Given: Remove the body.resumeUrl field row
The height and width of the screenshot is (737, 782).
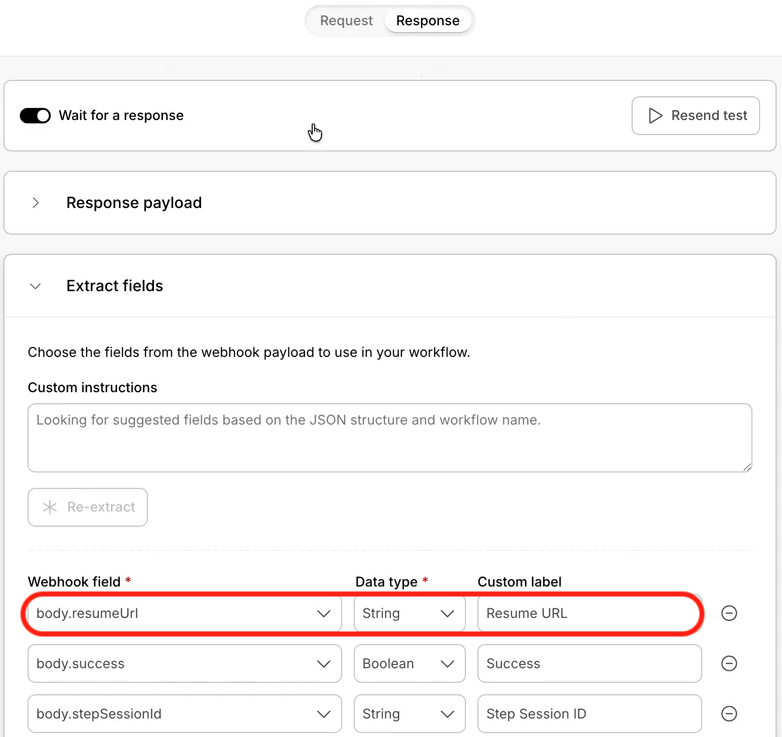Looking at the screenshot, I should 729,613.
